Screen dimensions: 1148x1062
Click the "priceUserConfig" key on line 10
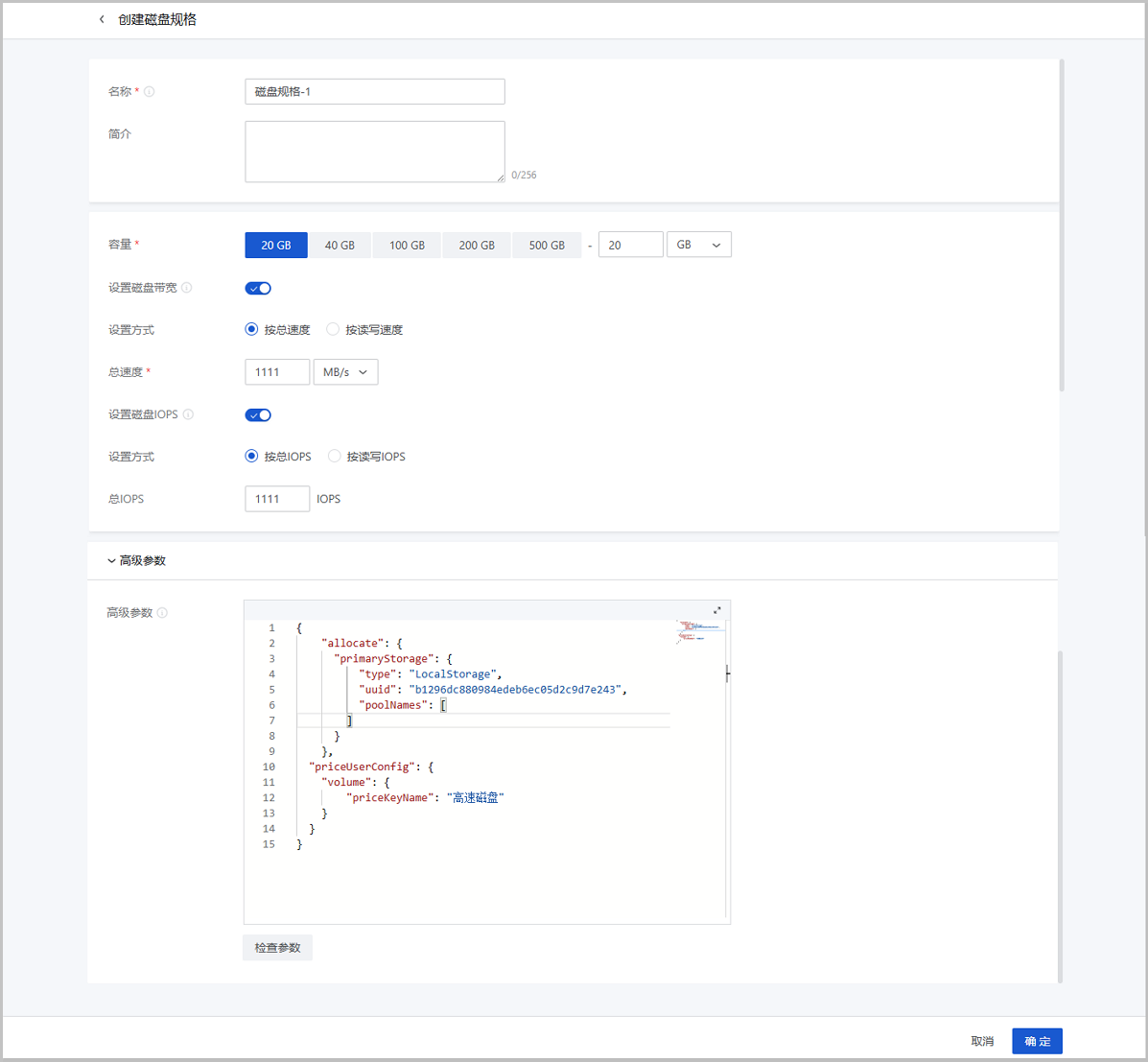tap(362, 767)
